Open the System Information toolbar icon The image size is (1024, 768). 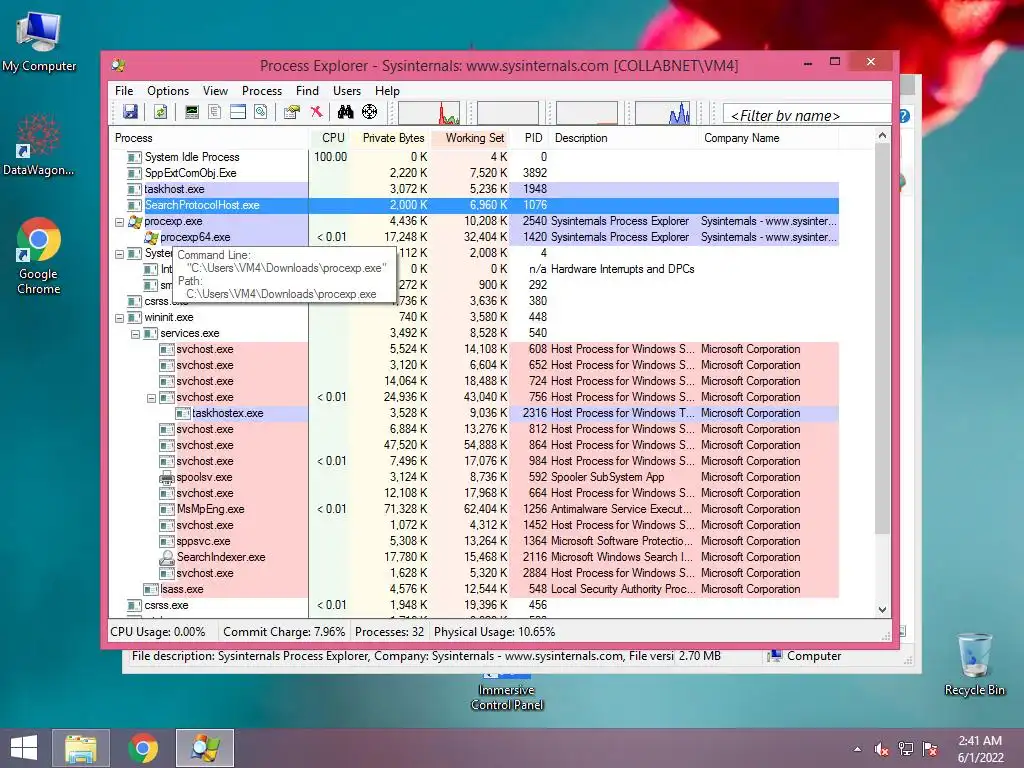click(191, 112)
